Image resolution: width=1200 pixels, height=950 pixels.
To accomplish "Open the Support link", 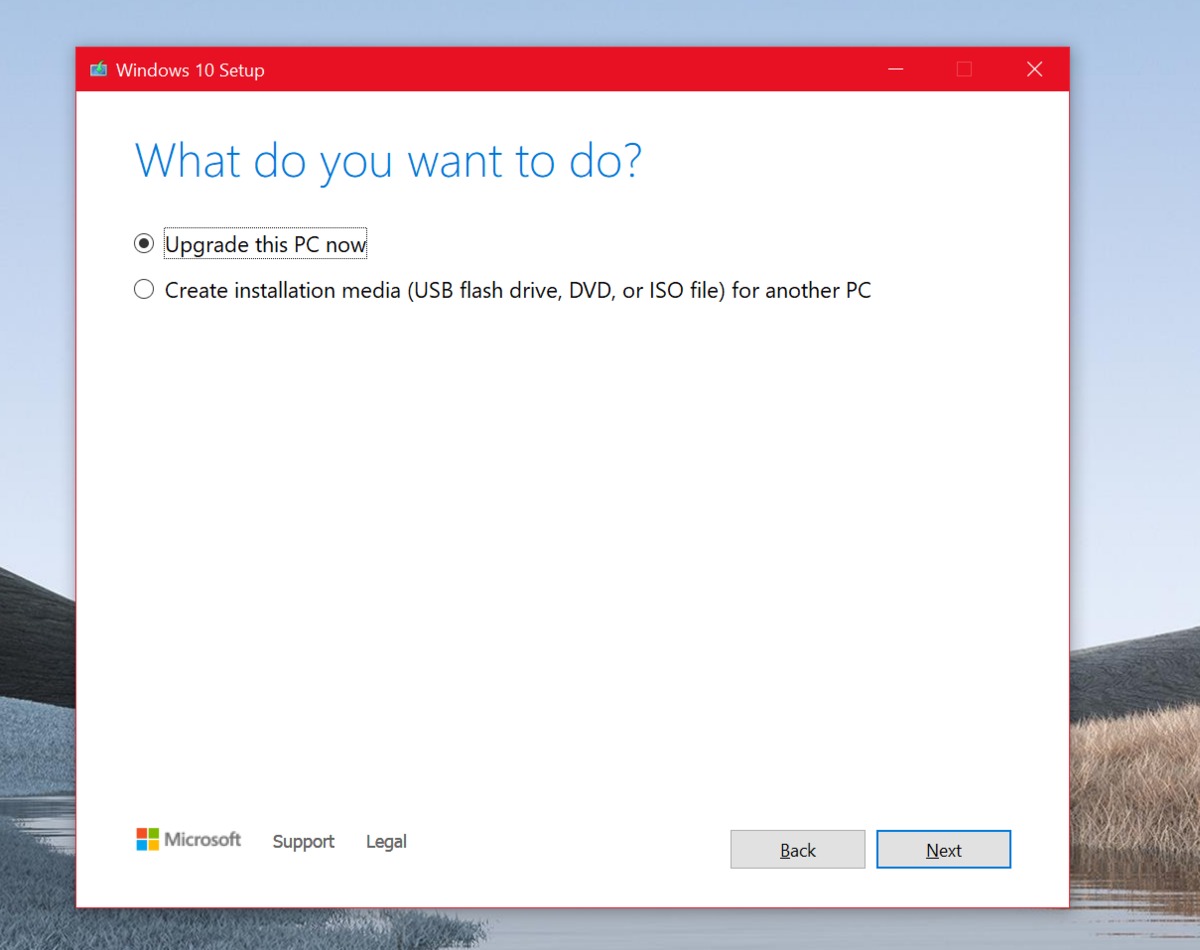I will pyautogui.click(x=303, y=842).
